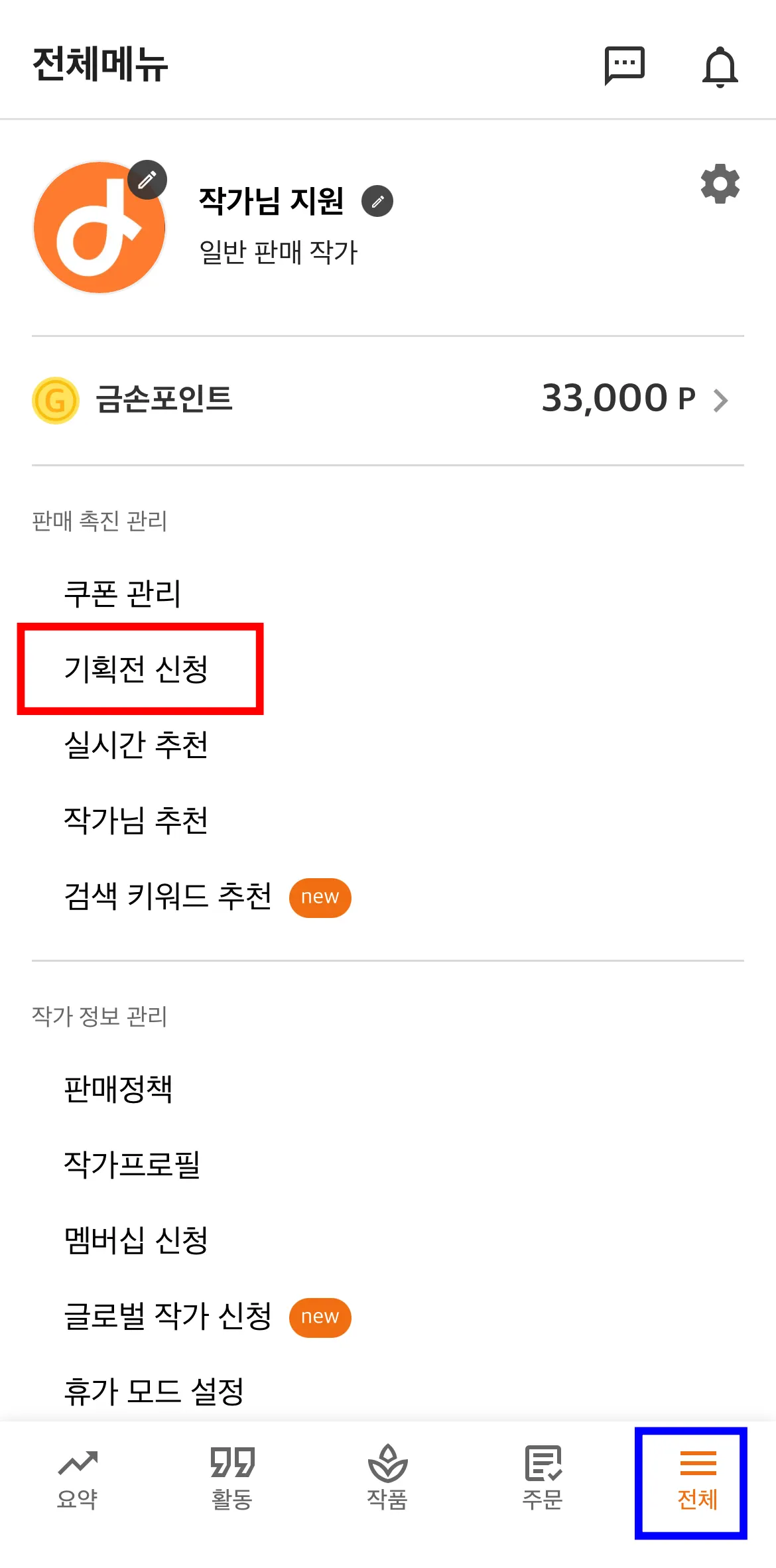The image size is (776, 1568).
Task: Edit nickname using pencil beside 작가님 지원
Action: [377, 201]
